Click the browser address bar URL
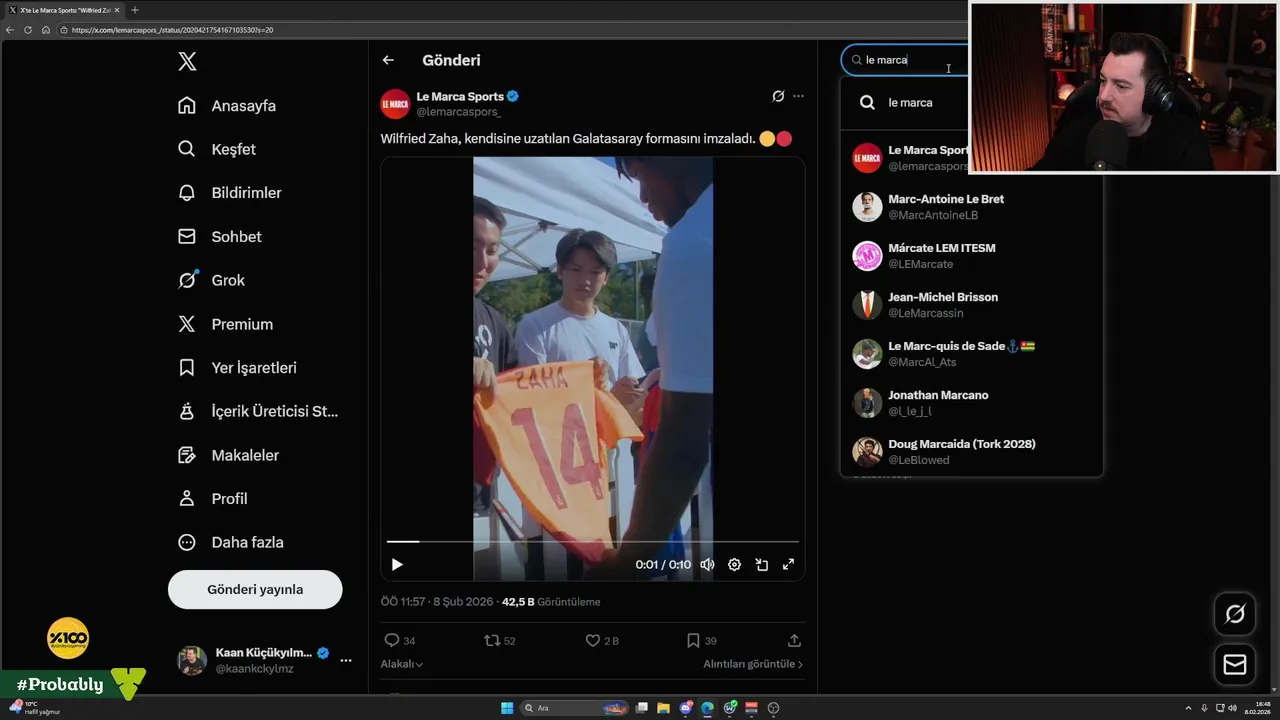This screenshot has width=1280, height=720. [x=172, y=30]
